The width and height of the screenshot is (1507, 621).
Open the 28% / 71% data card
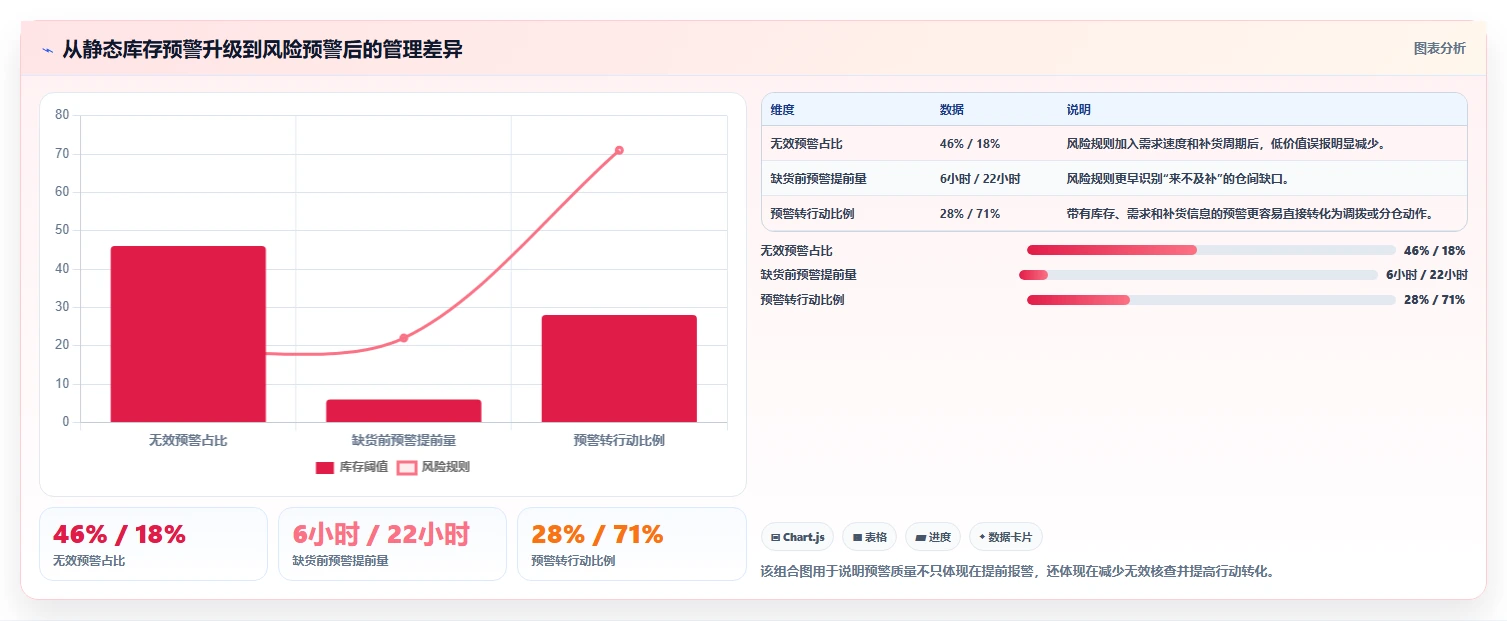coord(631,544)
